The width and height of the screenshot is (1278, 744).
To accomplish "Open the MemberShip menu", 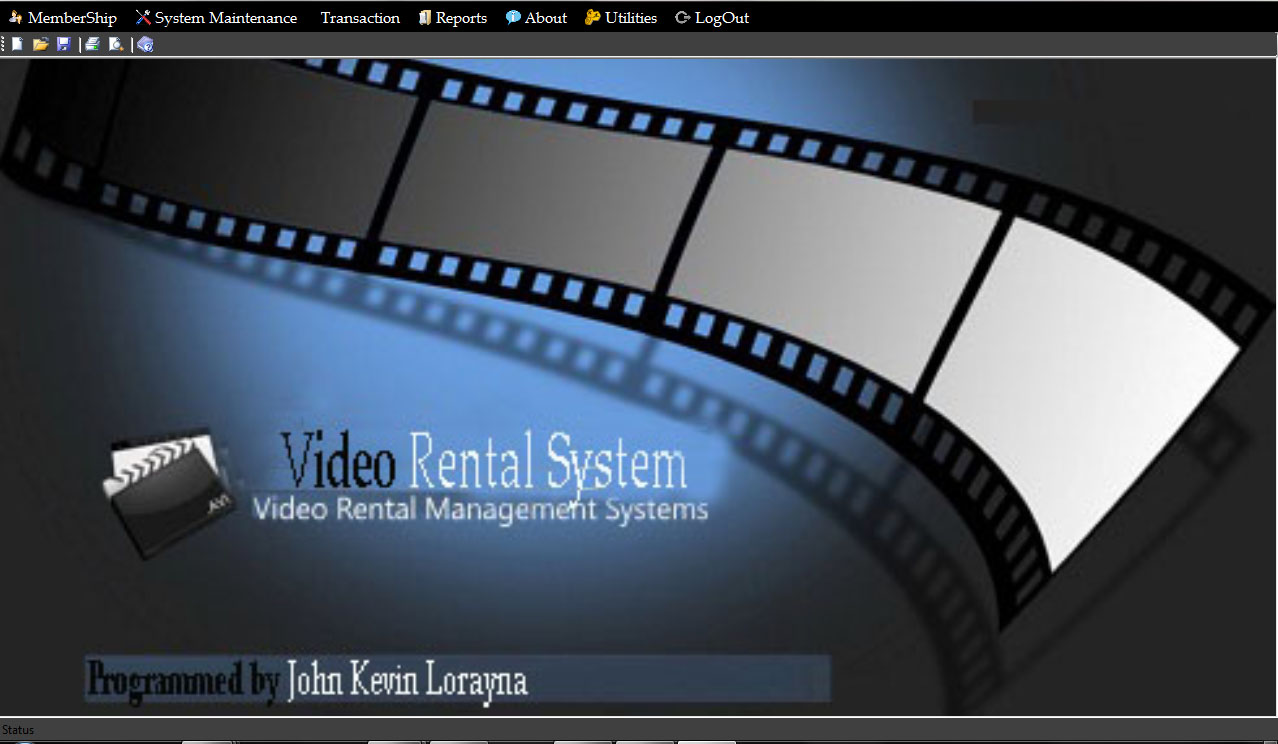I will [63, 18].
